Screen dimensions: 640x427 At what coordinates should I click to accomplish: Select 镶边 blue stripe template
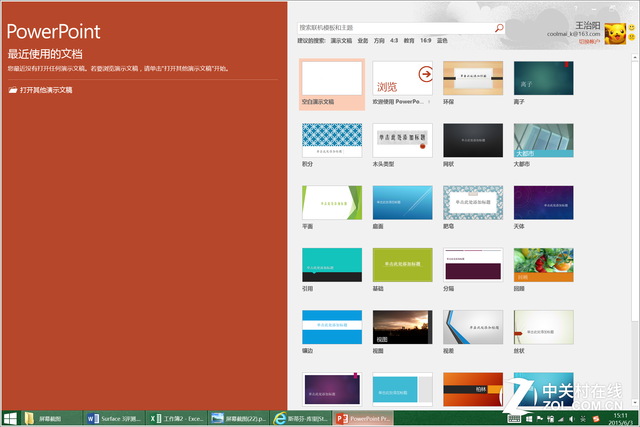pyautogui.click(x=332, y=327)
